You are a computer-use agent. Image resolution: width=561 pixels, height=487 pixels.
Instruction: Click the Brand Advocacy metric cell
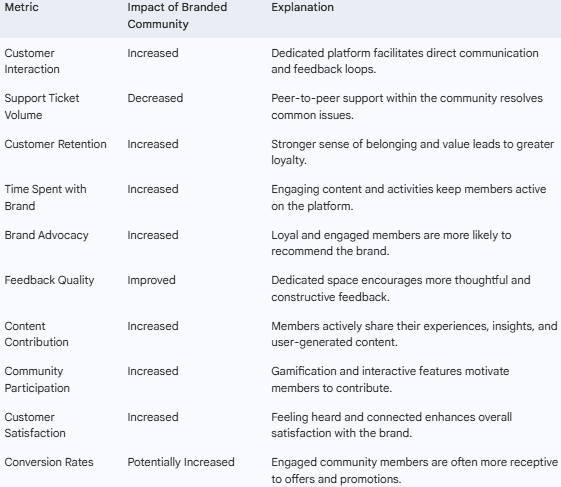[46, 235]
